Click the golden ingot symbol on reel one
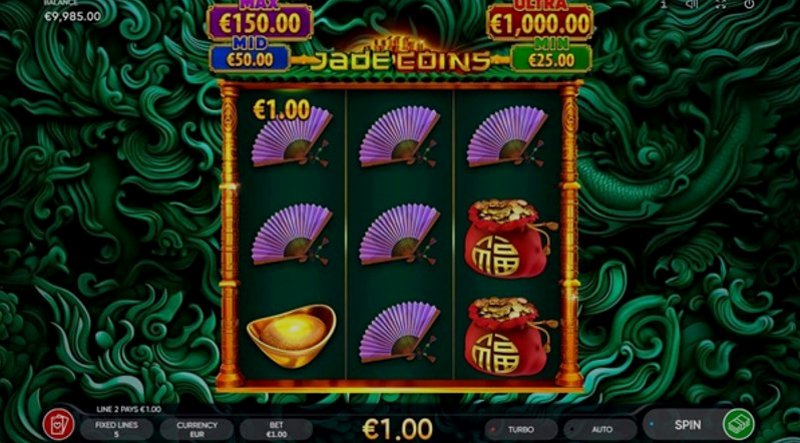The image size is (800, 443). (291, 335)
